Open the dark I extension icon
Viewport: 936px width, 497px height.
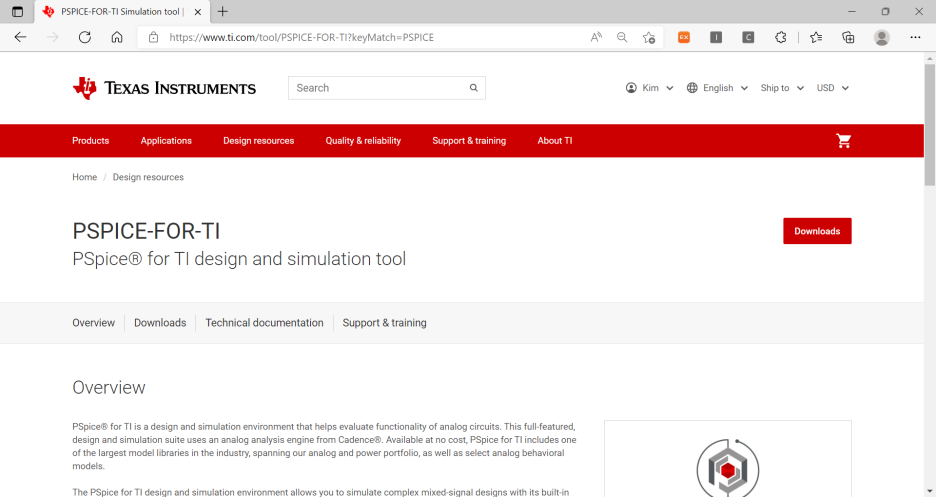coord(716,37)
